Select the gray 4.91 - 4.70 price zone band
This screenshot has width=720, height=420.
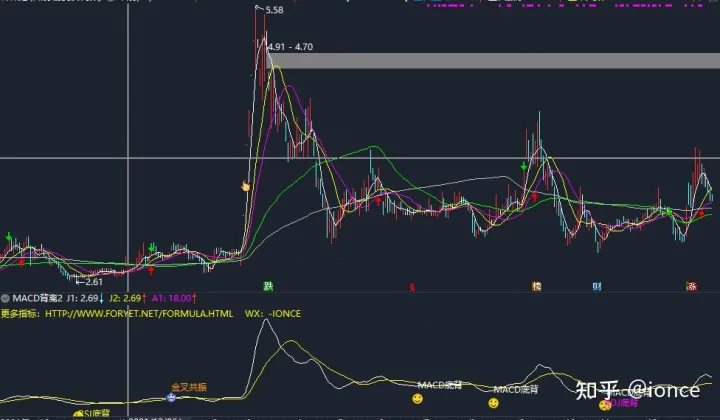pos(490,61)
